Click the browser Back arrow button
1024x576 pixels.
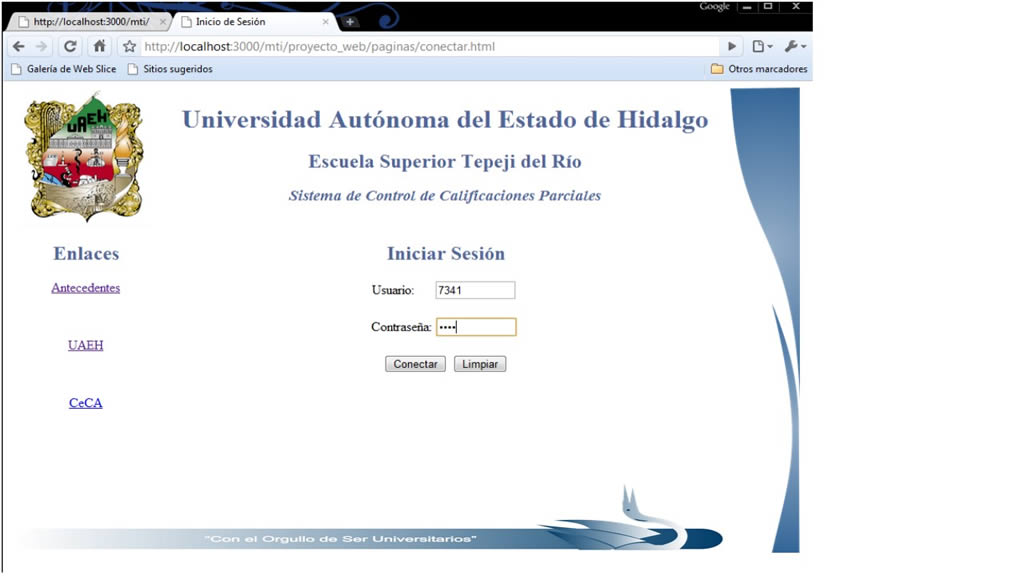click(18, 46)
